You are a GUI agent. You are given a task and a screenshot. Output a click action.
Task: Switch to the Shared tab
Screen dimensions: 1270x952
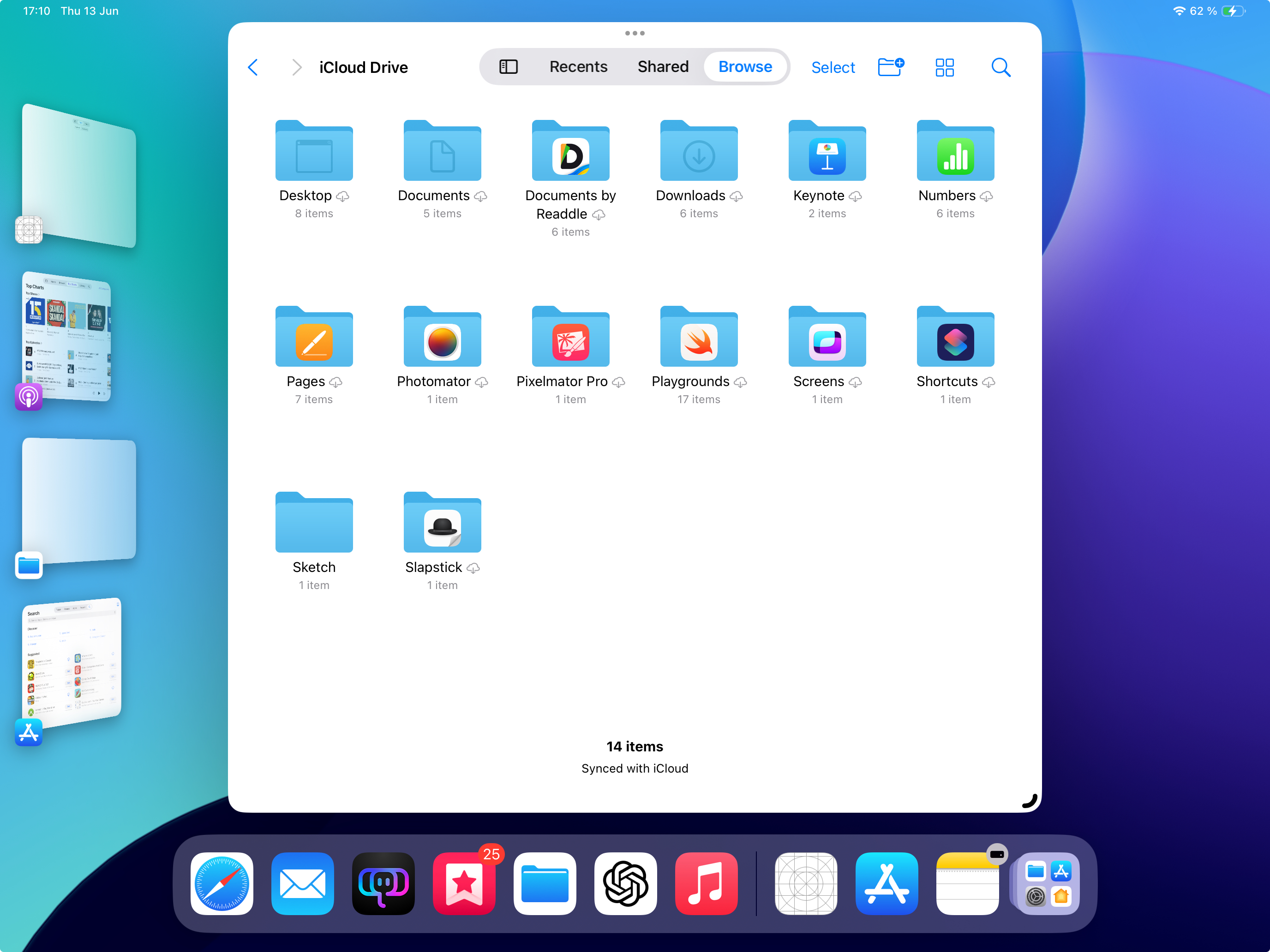[663, 67]
